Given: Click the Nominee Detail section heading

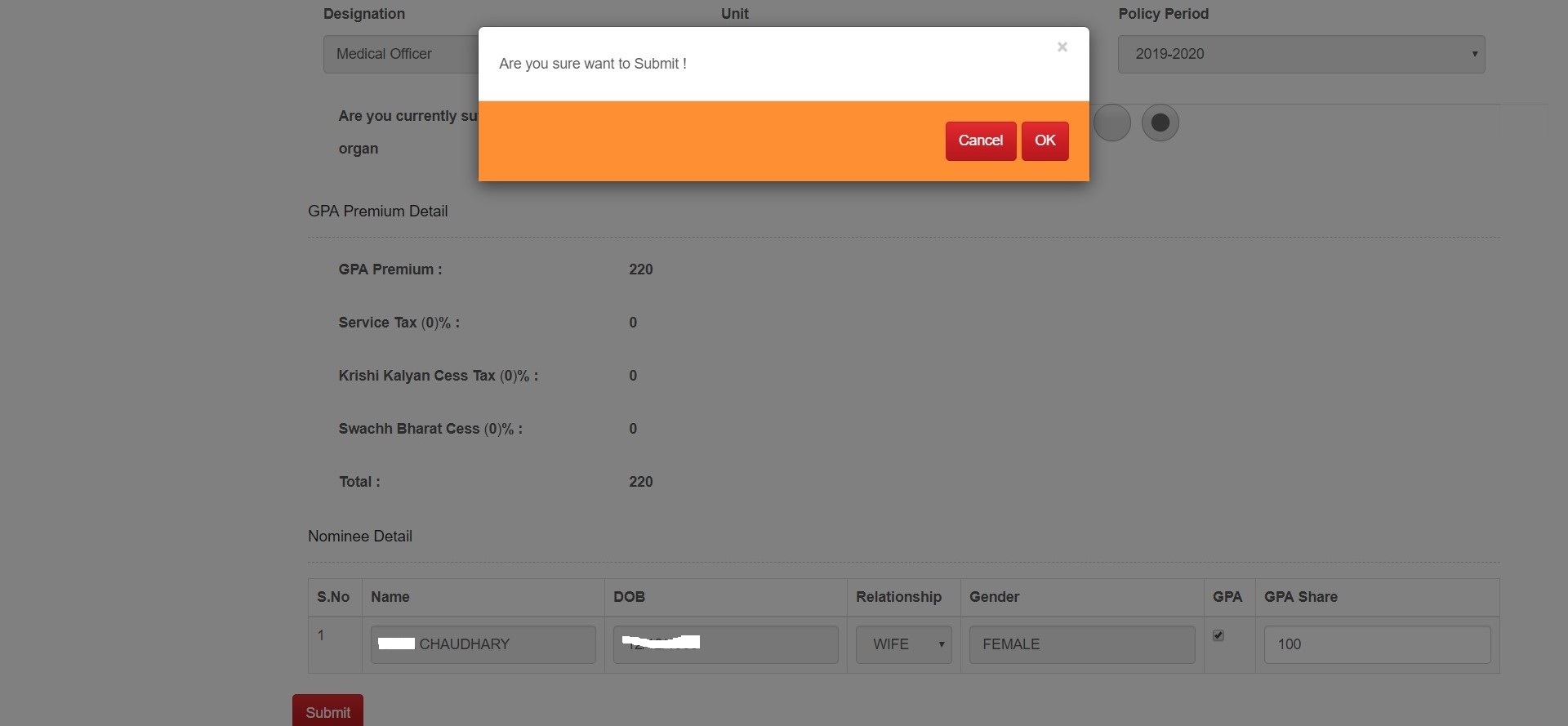Looking at the screenshot, I should [x=359, y=537].
